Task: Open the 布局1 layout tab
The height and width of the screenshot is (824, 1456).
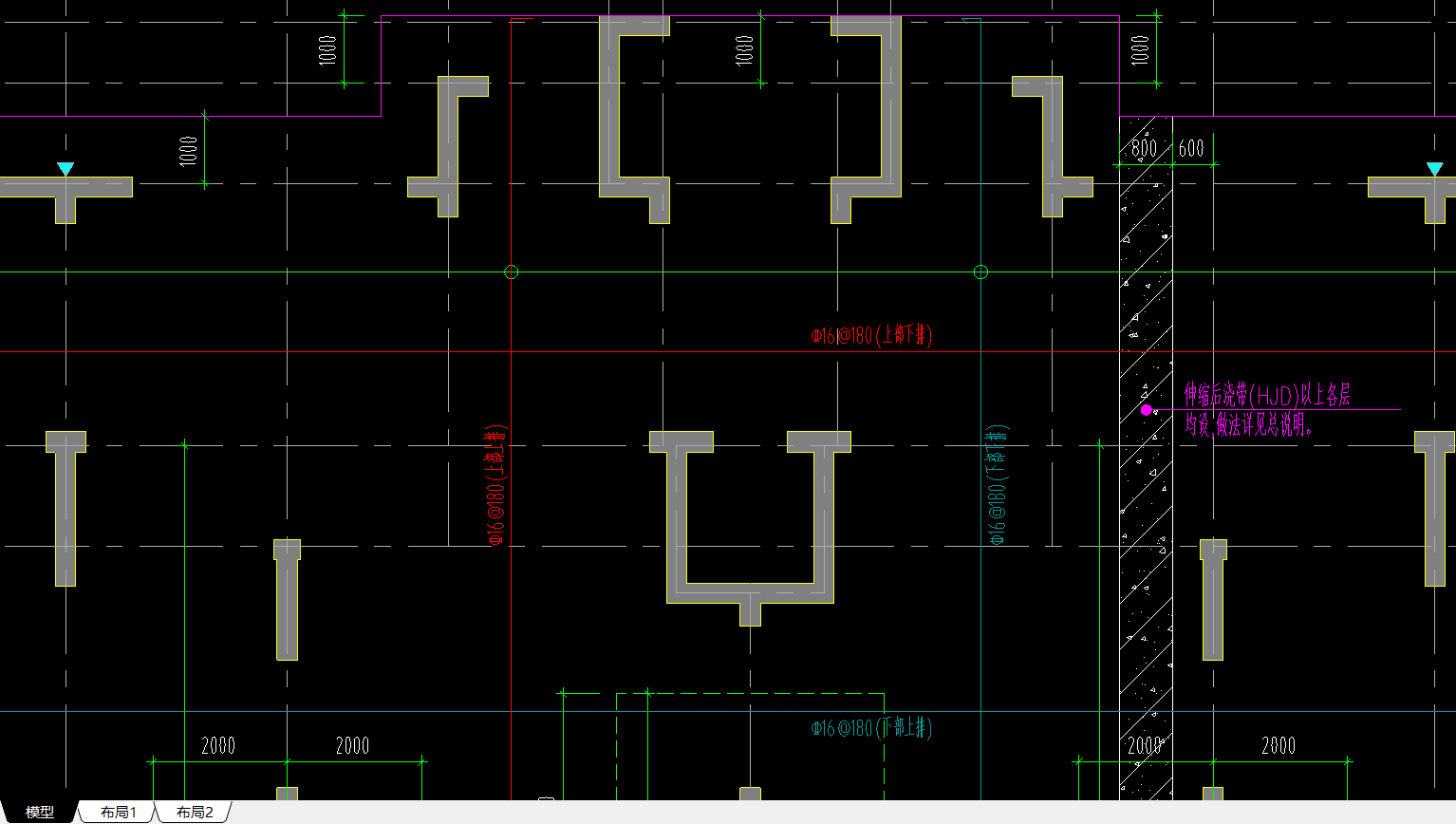Action: click(x=119, y=813)
